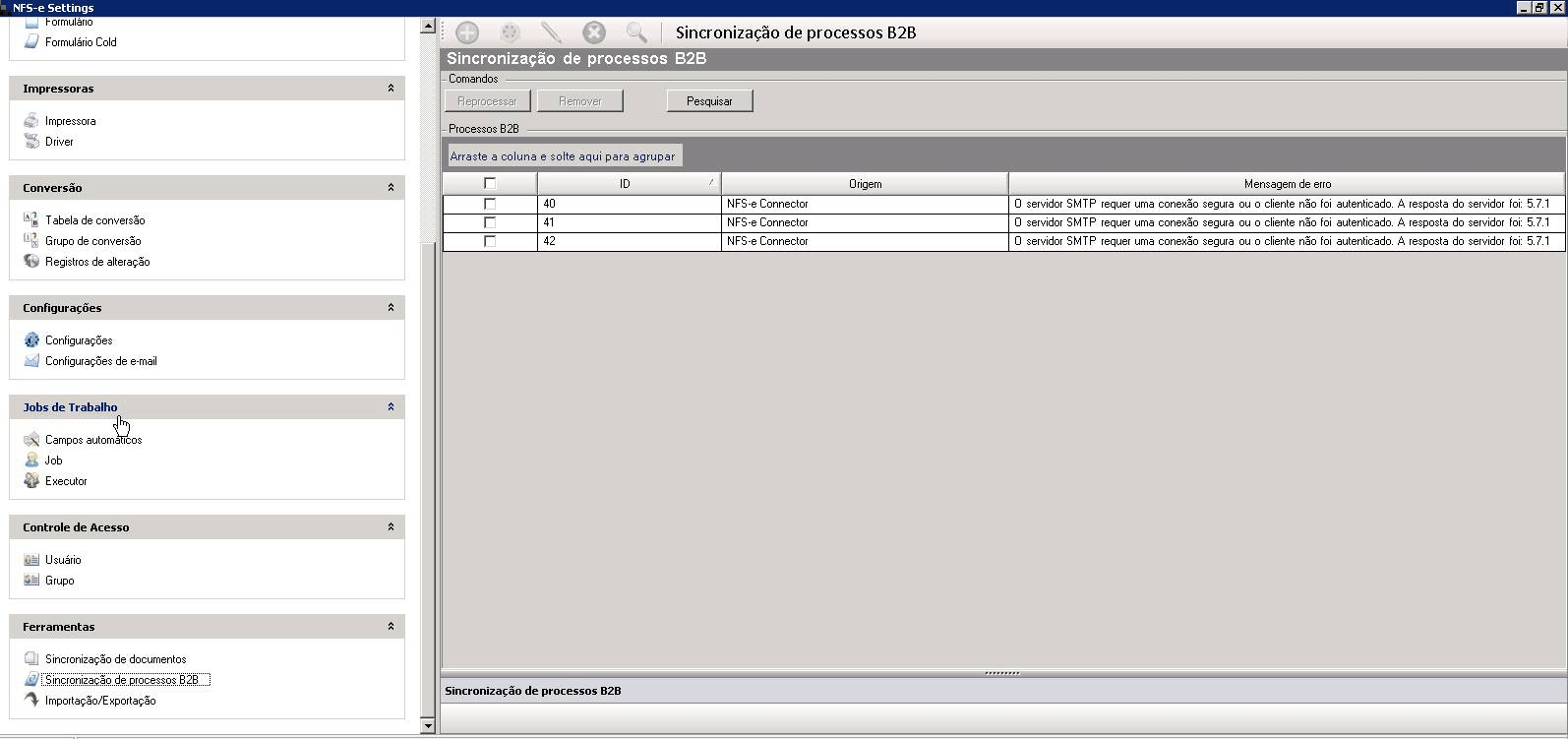Tick the select-all checkbox in table header

pyautogui.click(x=490, y=184)
